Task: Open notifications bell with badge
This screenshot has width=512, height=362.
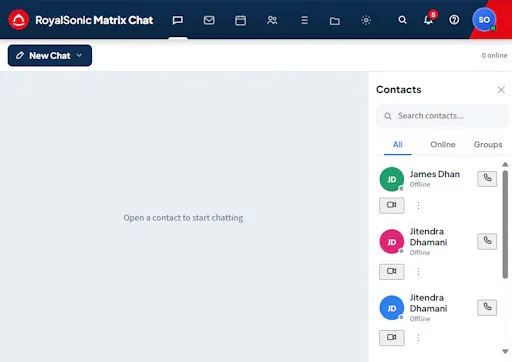Action: click(x=429, y=20)
